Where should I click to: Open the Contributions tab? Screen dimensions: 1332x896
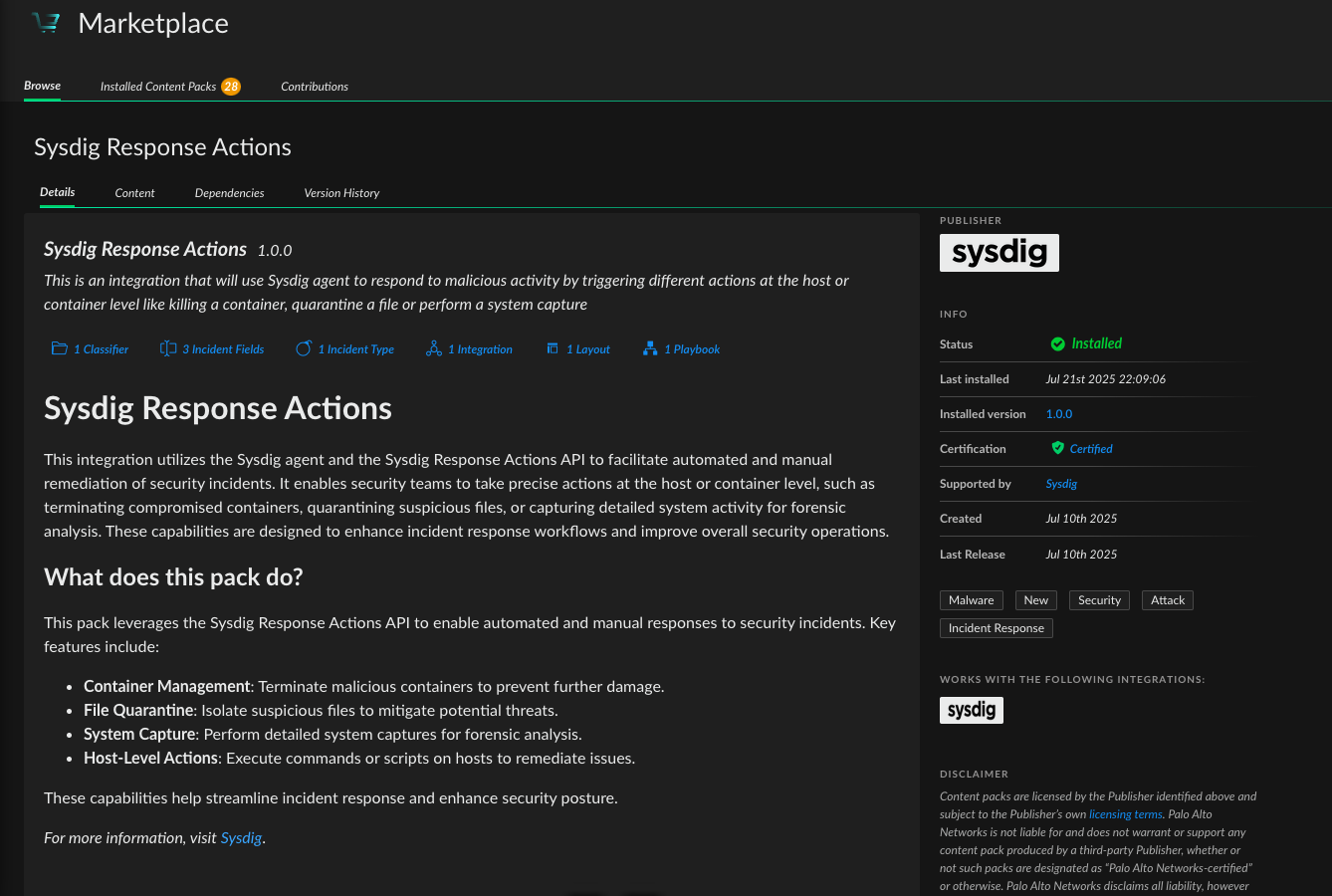tap(315, 87)
